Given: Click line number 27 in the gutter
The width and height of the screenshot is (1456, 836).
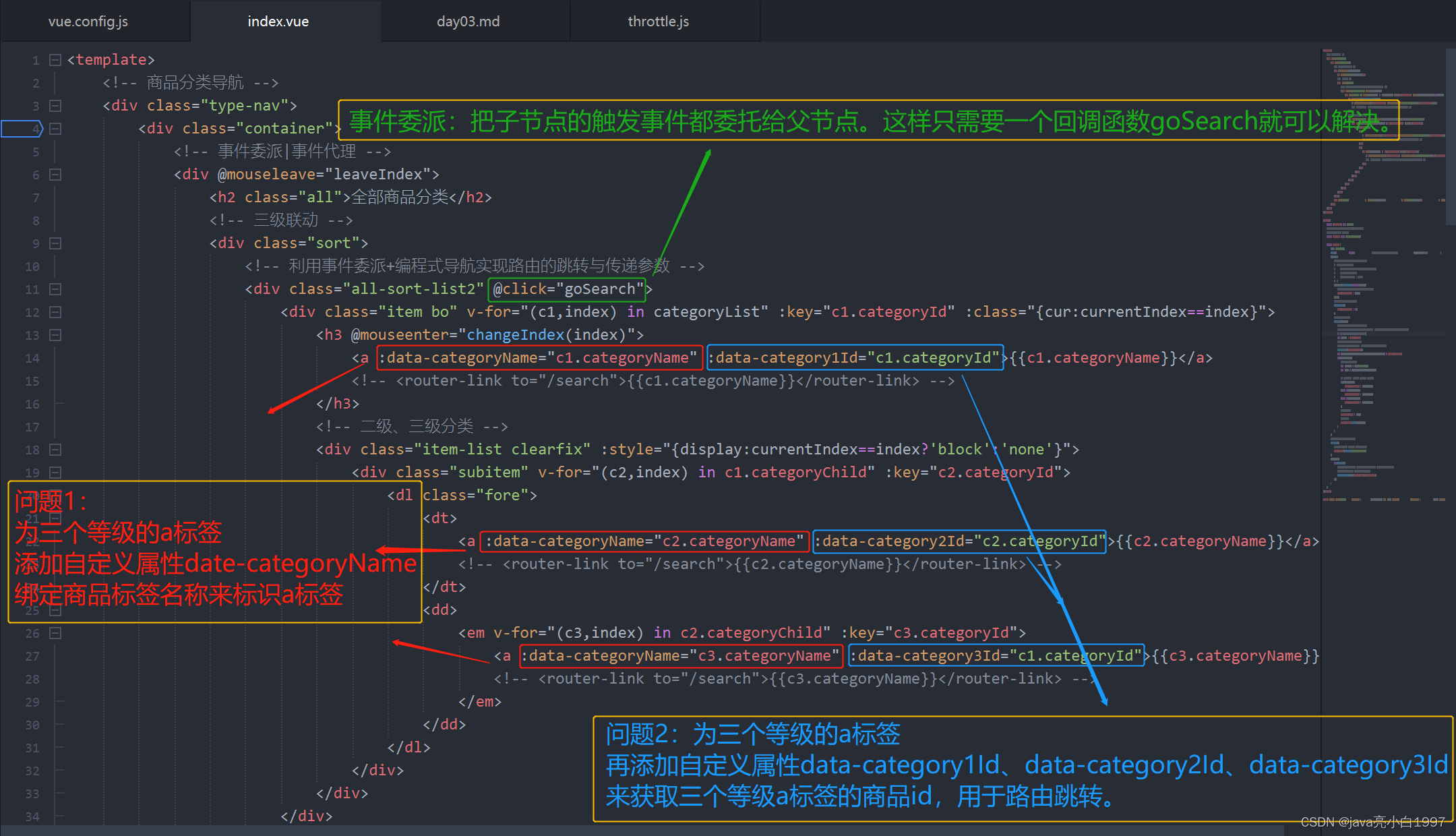Looking at the screenshot, I should 32,657.
